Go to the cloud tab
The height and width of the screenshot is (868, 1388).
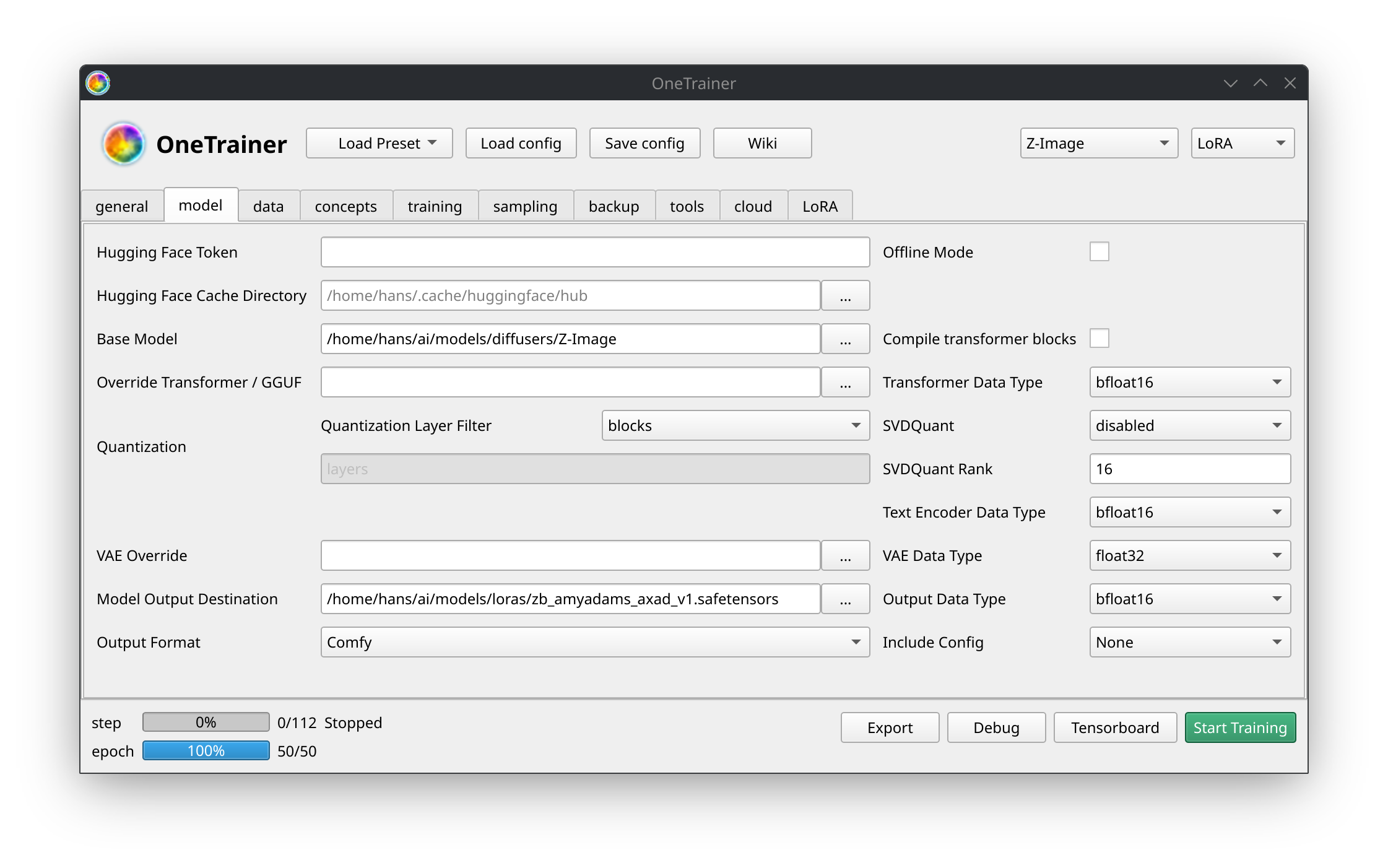(x=753, y=206)
